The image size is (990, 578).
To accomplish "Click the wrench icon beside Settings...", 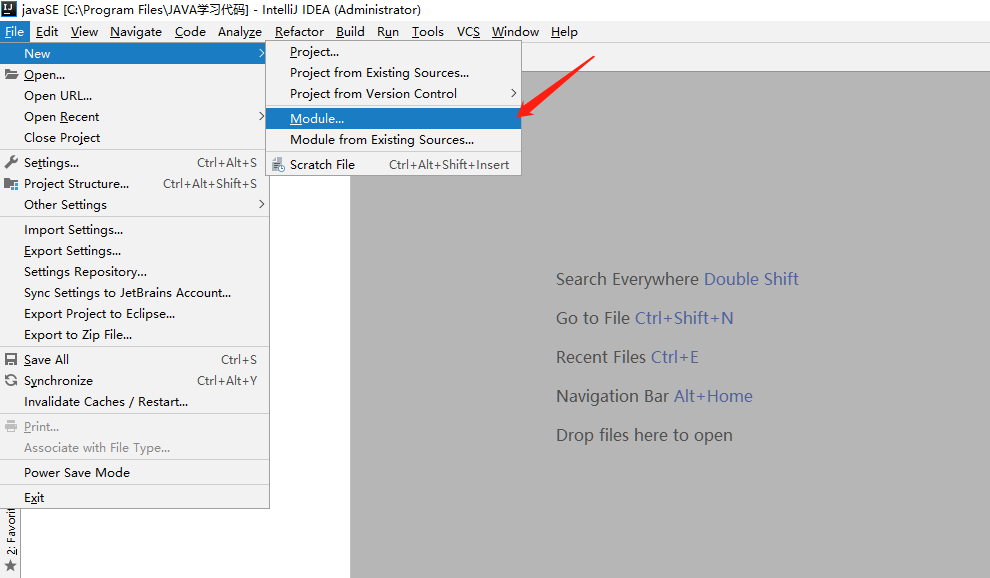I will pos(11,162).
